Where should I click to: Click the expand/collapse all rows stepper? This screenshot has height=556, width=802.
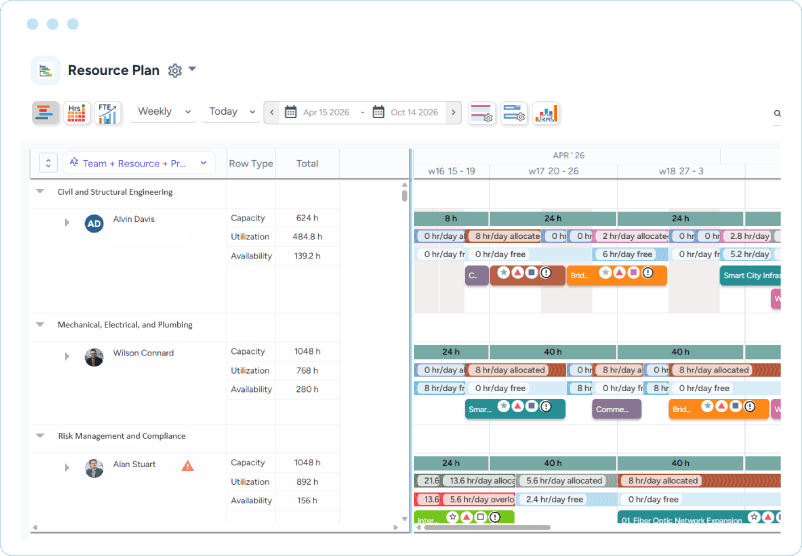(48, 163)
